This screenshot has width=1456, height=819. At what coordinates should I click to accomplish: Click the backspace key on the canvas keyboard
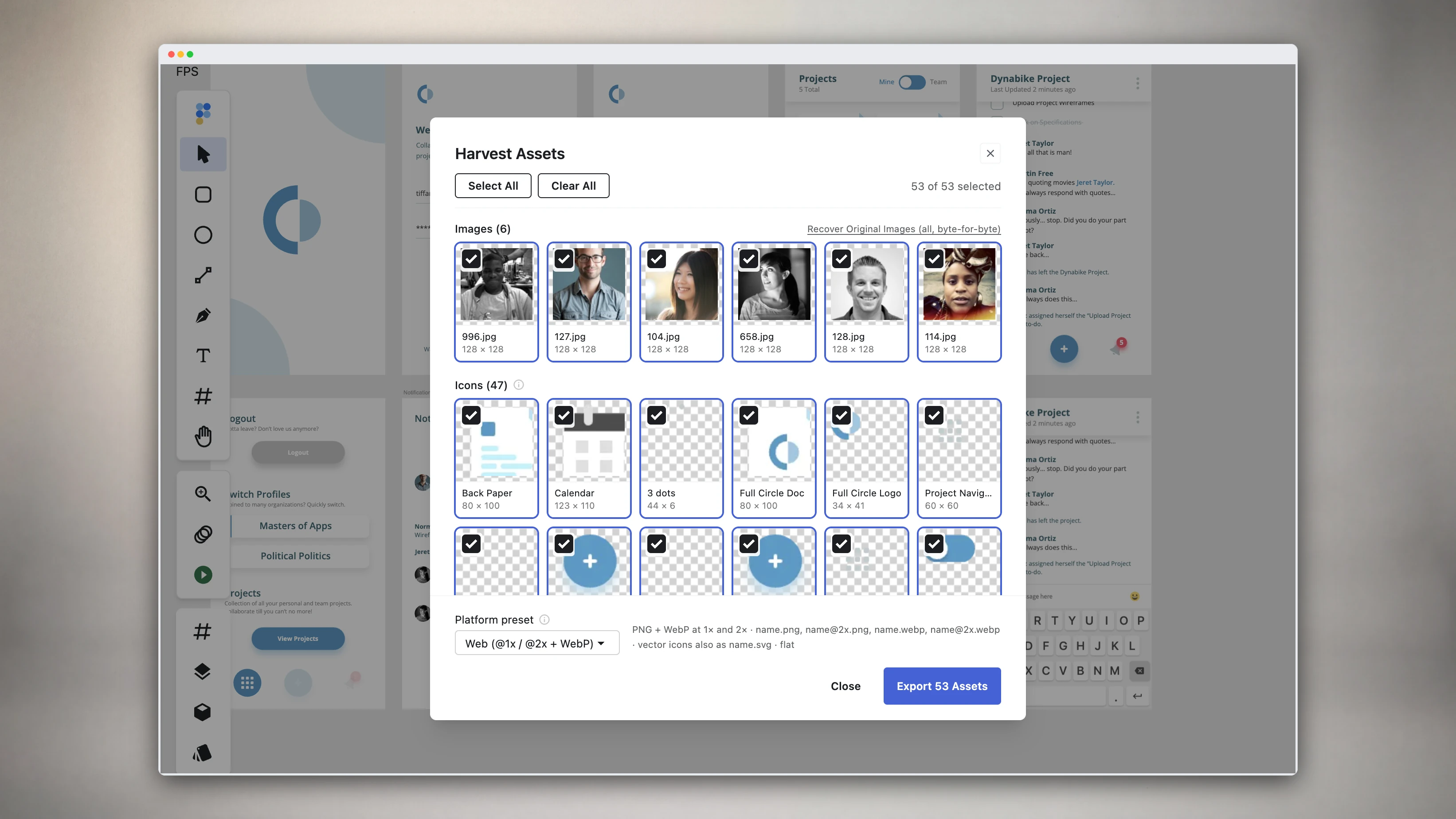tap(1139, 671)
